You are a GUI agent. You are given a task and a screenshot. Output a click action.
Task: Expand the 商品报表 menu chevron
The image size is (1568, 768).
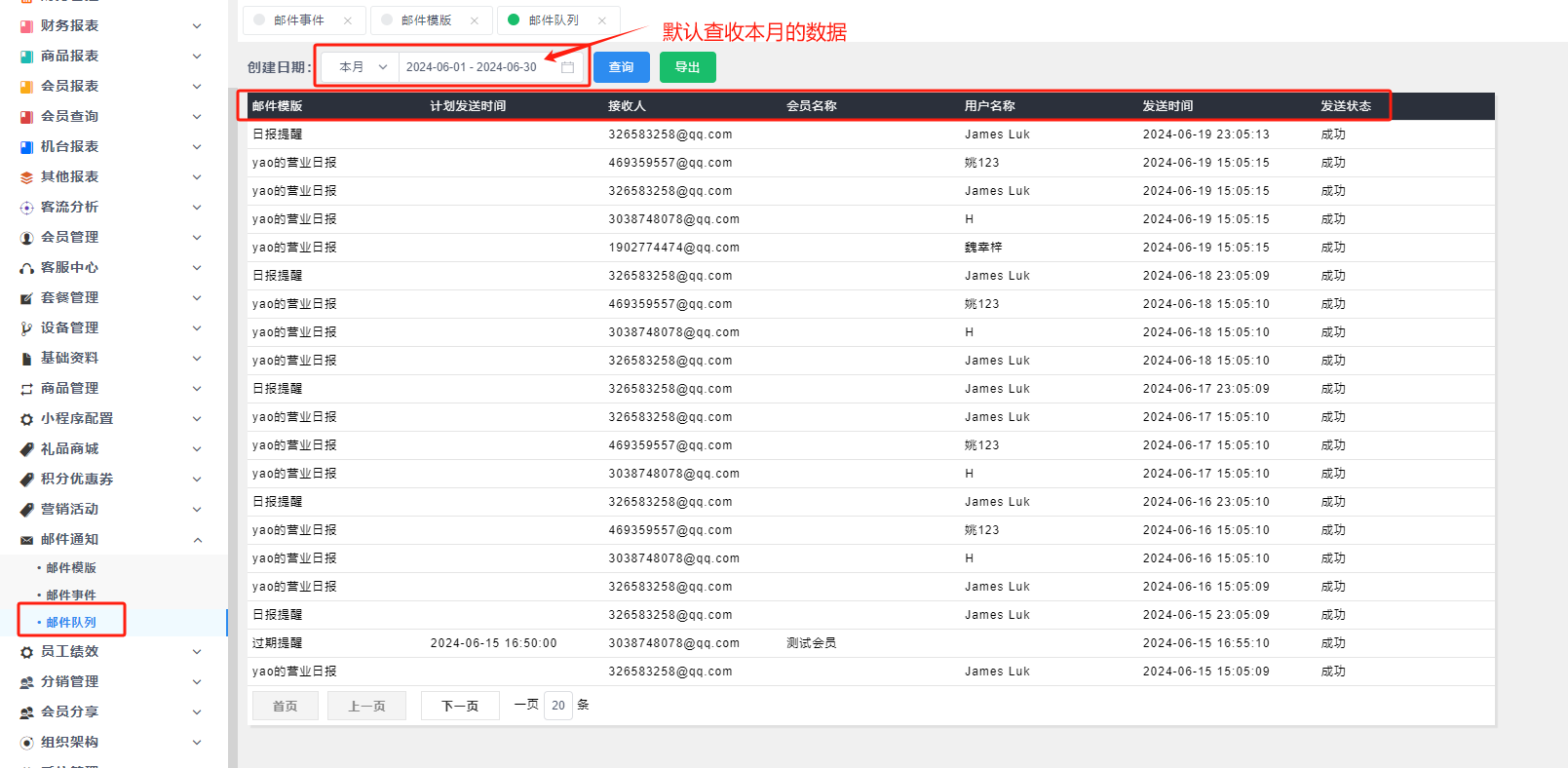click(x=197, y=57)
